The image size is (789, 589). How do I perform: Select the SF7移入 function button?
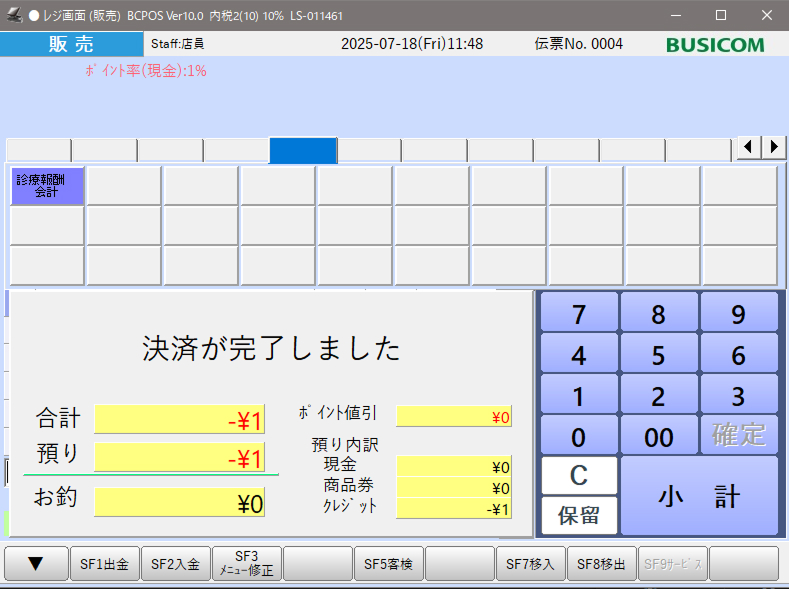coord(531,564)
